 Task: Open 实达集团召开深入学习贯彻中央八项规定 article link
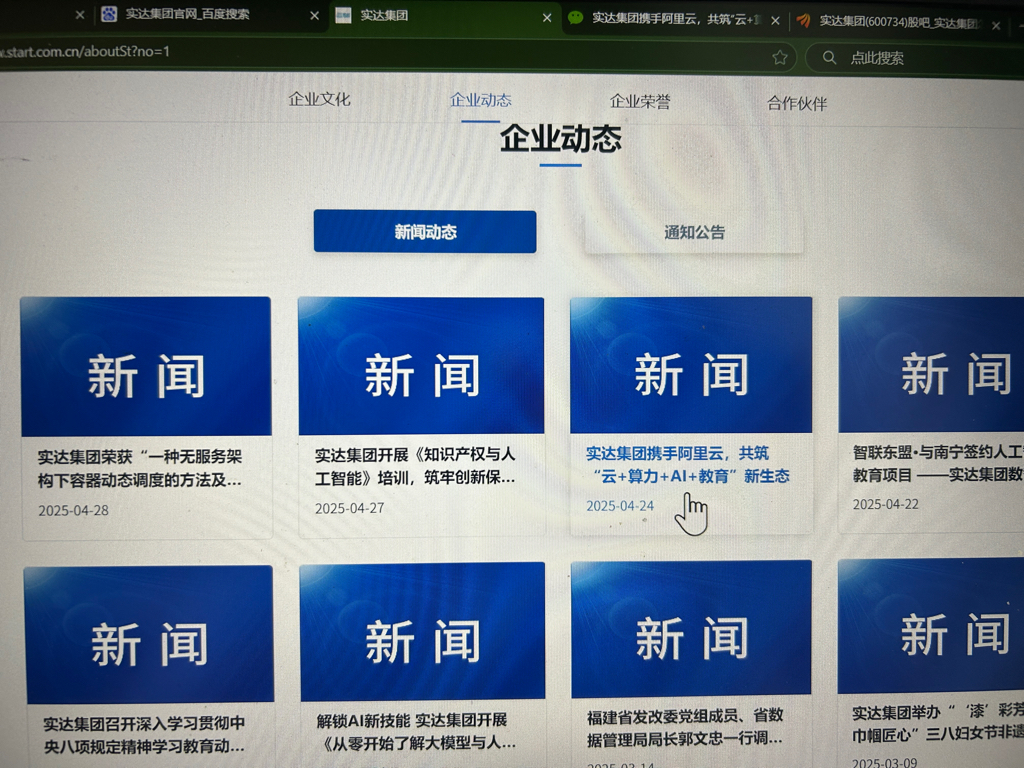click(144, 735)
